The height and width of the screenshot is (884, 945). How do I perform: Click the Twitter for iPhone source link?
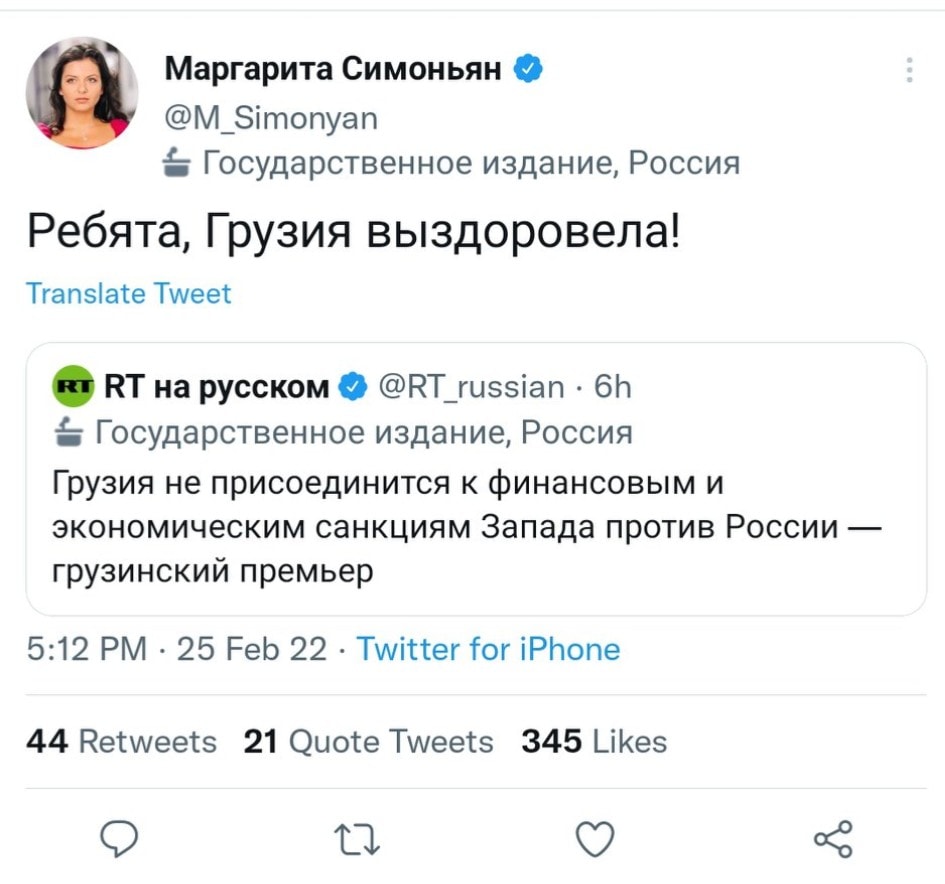[x=488, y=649]
